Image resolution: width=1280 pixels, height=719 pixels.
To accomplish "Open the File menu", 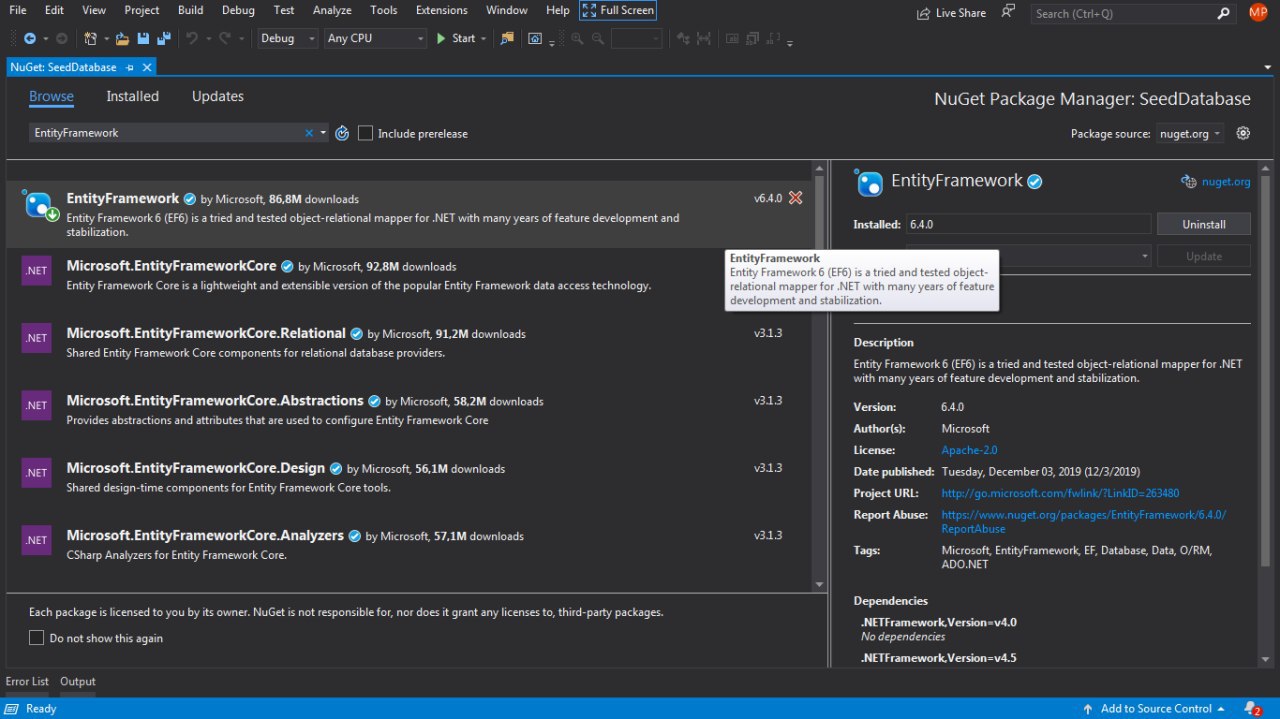I will click(18, 10).
